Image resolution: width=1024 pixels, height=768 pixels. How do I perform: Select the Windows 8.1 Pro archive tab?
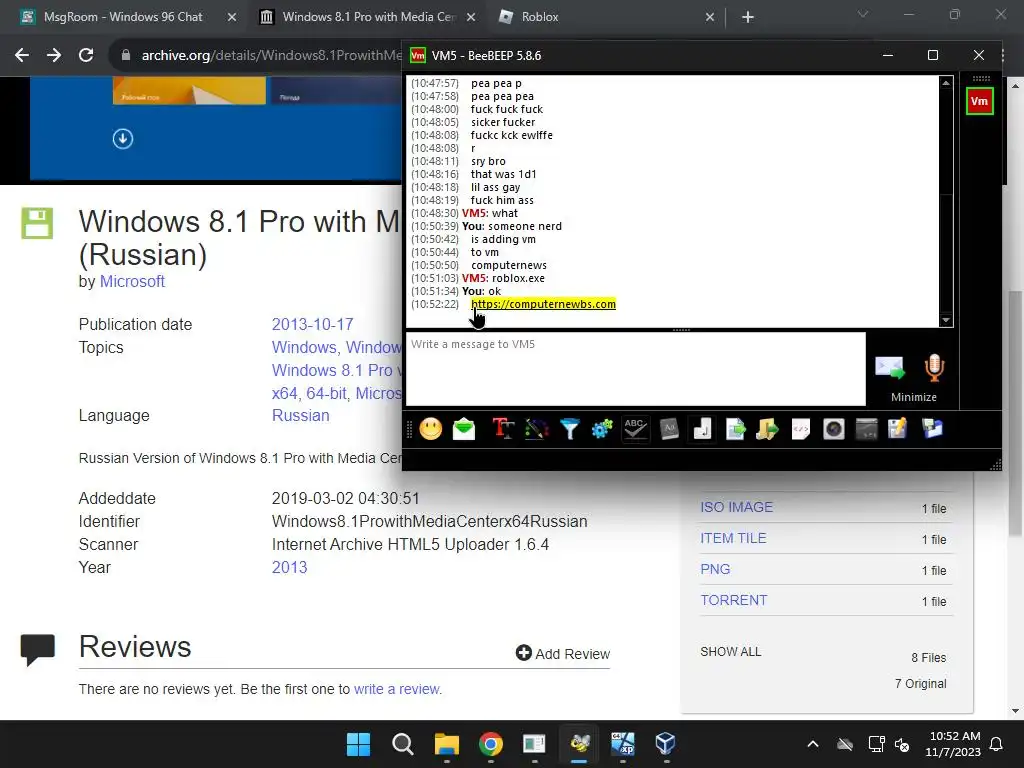369,17
